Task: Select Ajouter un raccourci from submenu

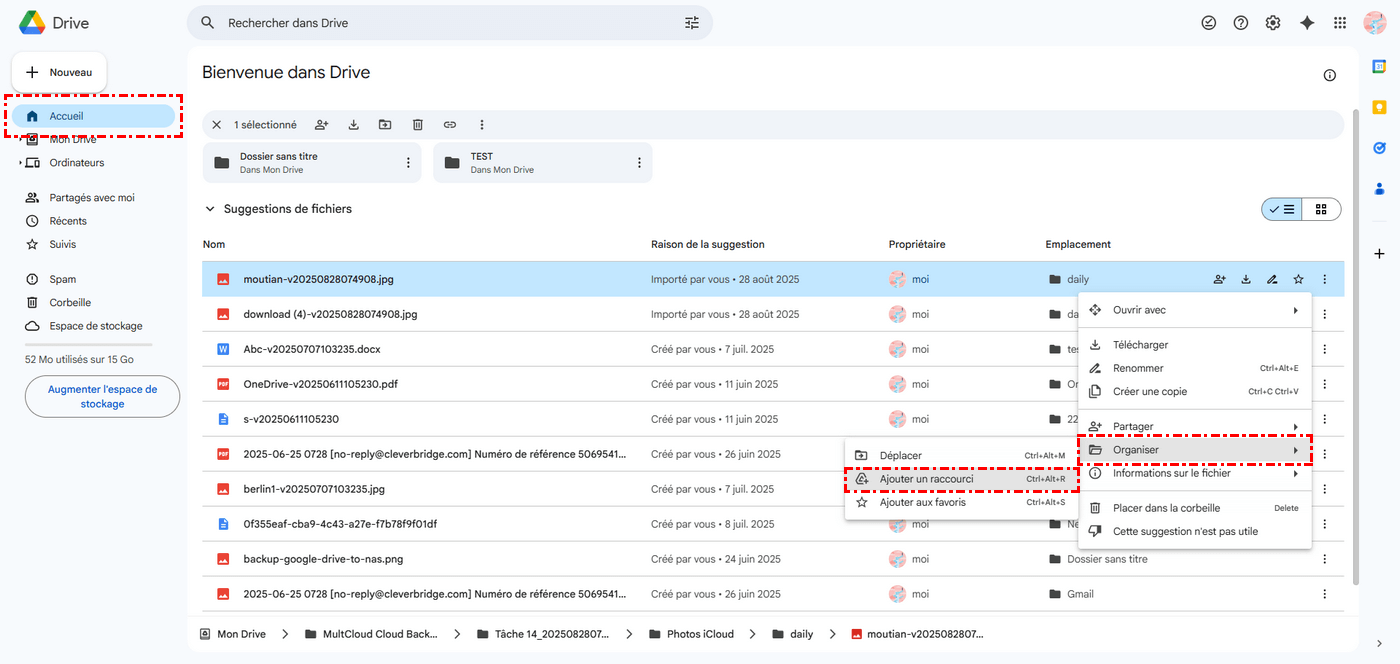Action: (x=926, y=479)
